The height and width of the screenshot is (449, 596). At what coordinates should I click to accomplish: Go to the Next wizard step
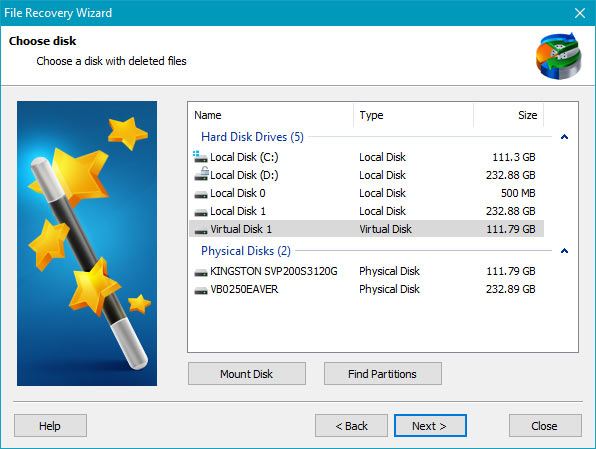(x=430, y=425)
